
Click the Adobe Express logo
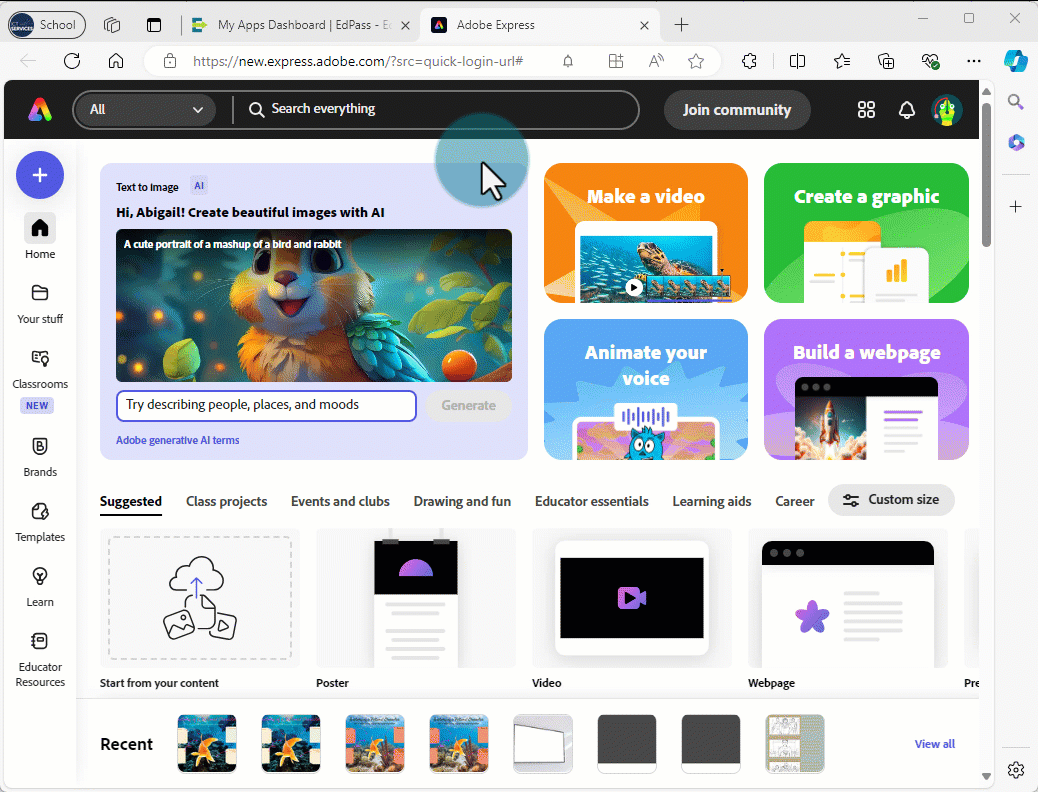point(40,109)
